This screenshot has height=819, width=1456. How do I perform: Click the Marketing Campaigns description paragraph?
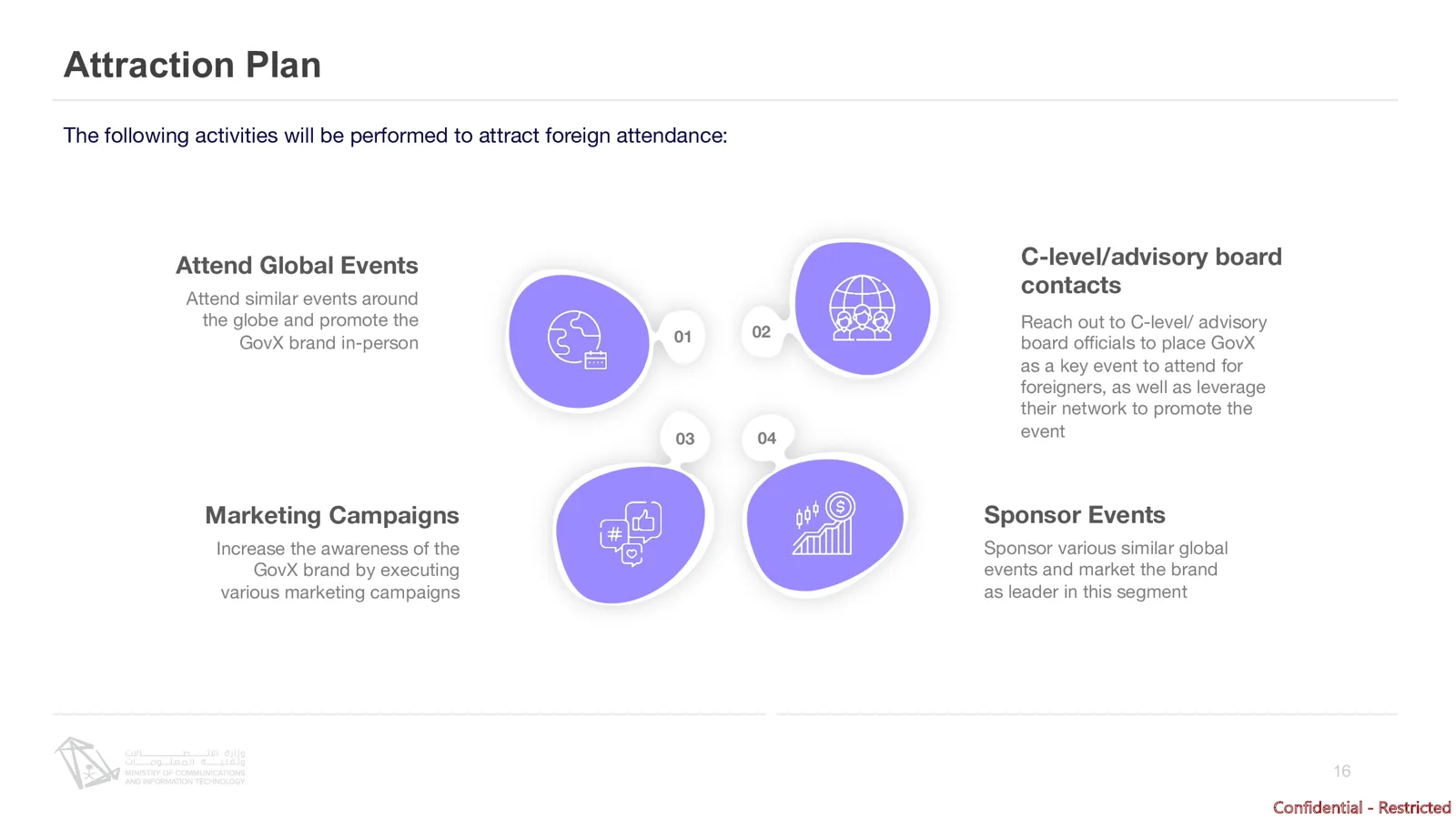(x=338, y=571)
